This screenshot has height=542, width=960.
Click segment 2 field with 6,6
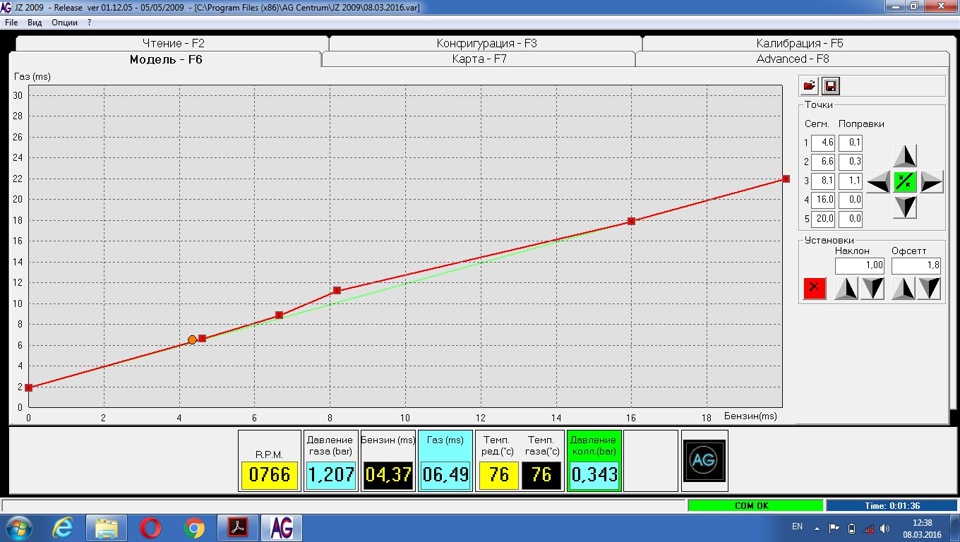[823, 162]
